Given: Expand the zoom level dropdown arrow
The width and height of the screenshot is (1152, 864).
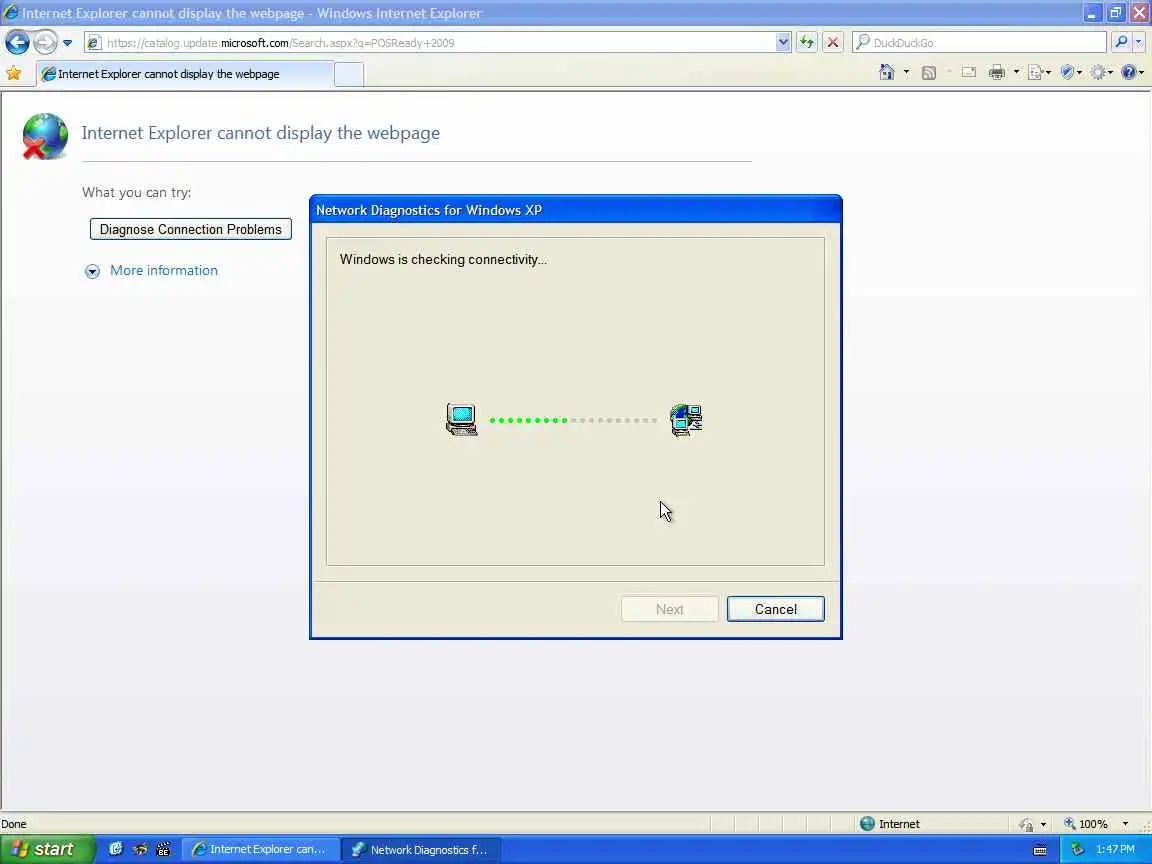Looking at the screenshot, I should point(1125,824).
